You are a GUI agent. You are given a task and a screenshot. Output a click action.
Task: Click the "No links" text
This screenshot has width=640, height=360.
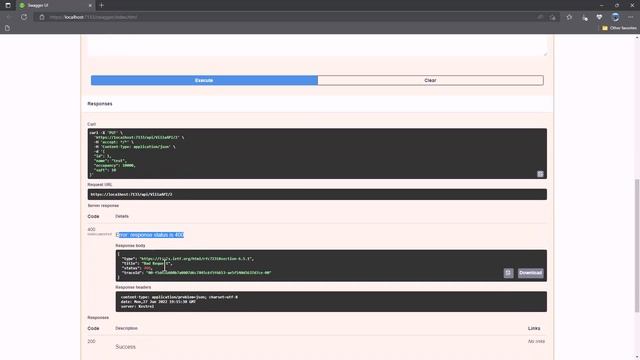(536, 341)
